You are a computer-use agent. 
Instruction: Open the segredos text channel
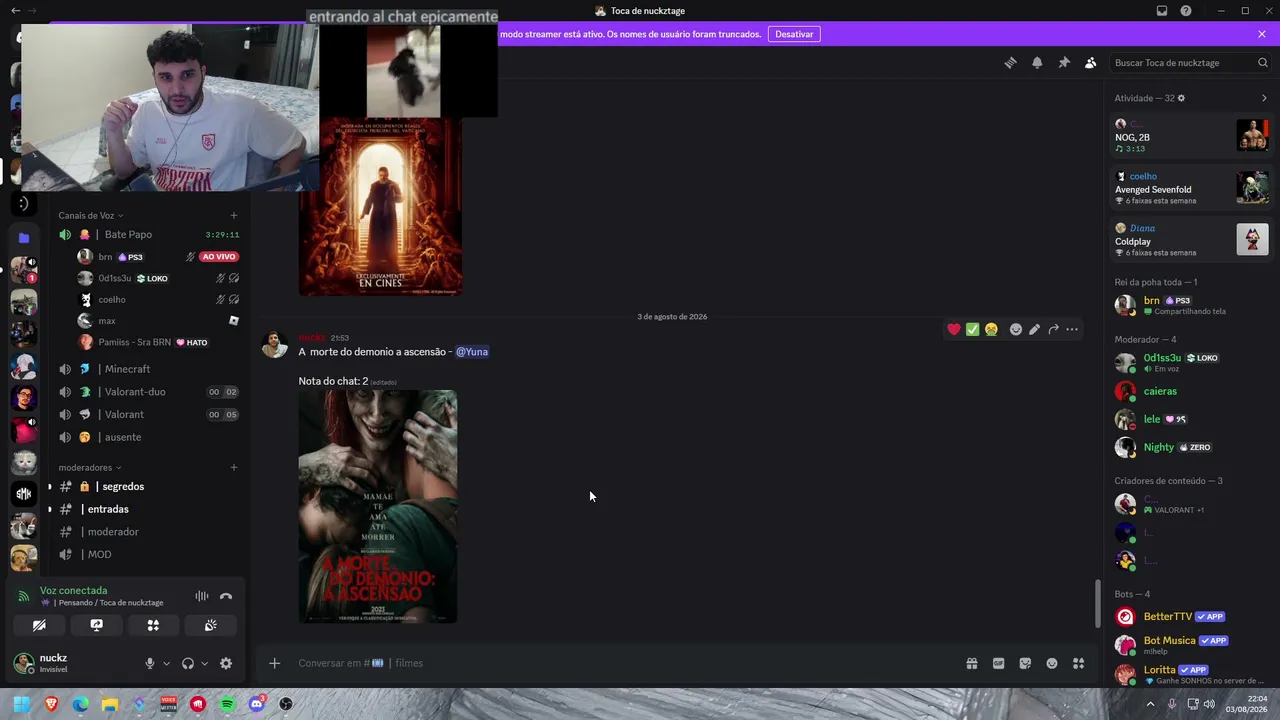pos(148,487)
